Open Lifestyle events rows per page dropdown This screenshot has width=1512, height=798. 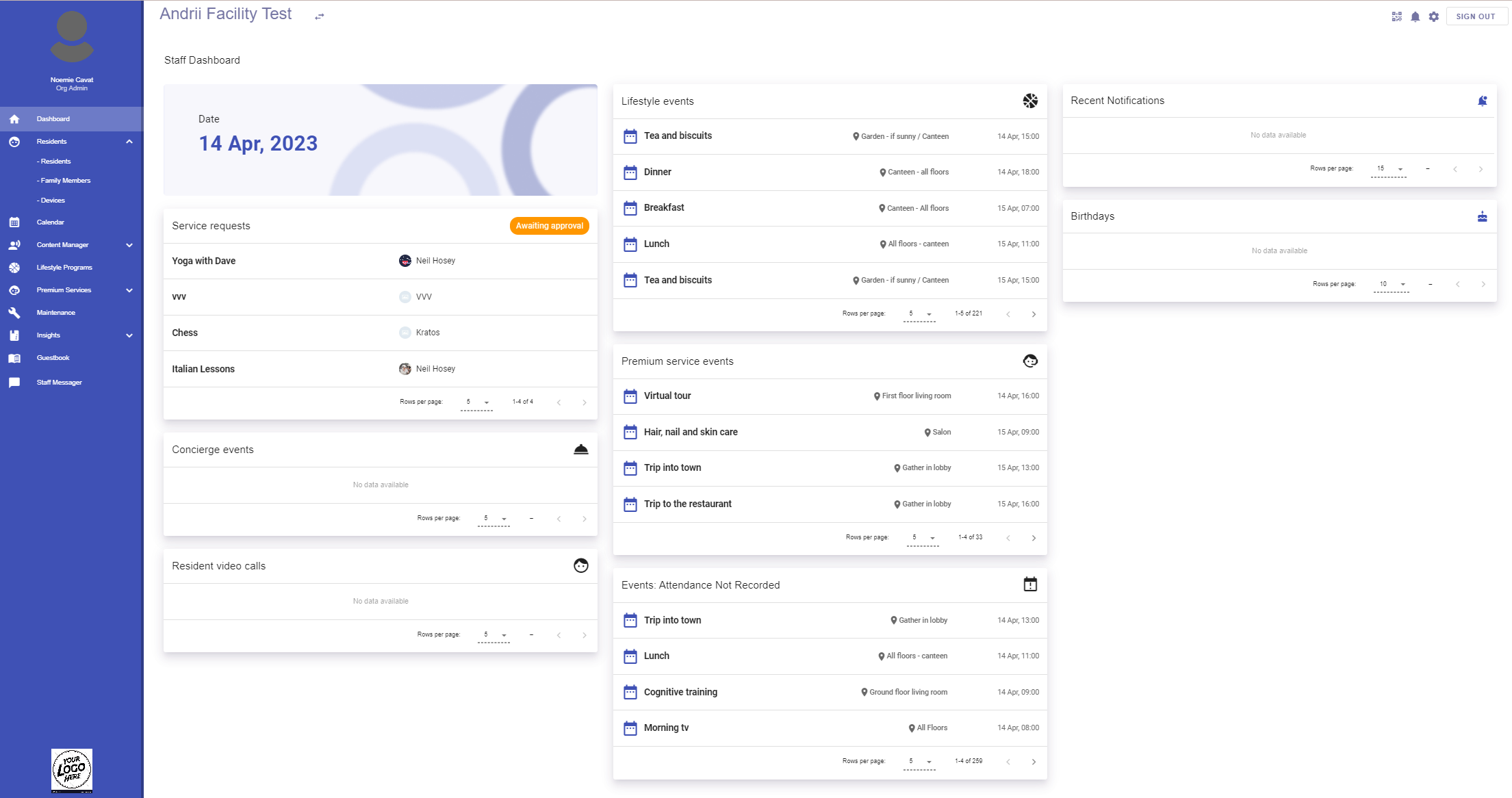click(919, 313)
